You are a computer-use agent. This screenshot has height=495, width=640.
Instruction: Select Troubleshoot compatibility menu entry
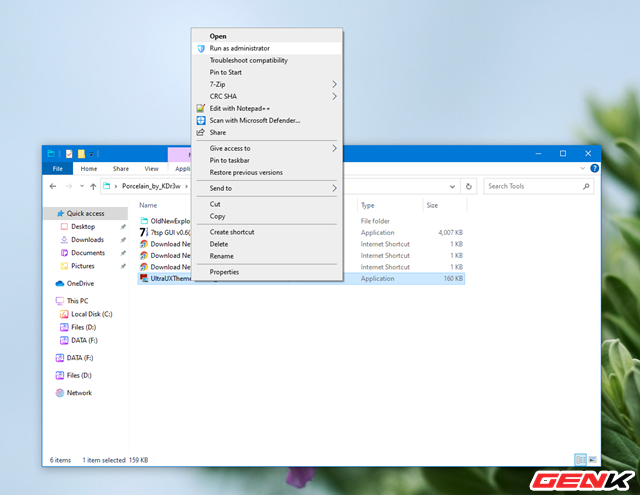[x=267, y=60]
